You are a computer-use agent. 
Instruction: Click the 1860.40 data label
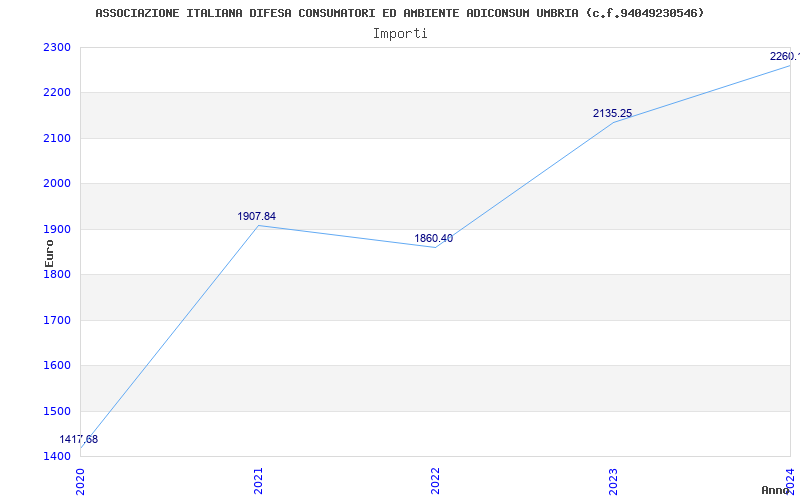[433, 238]
